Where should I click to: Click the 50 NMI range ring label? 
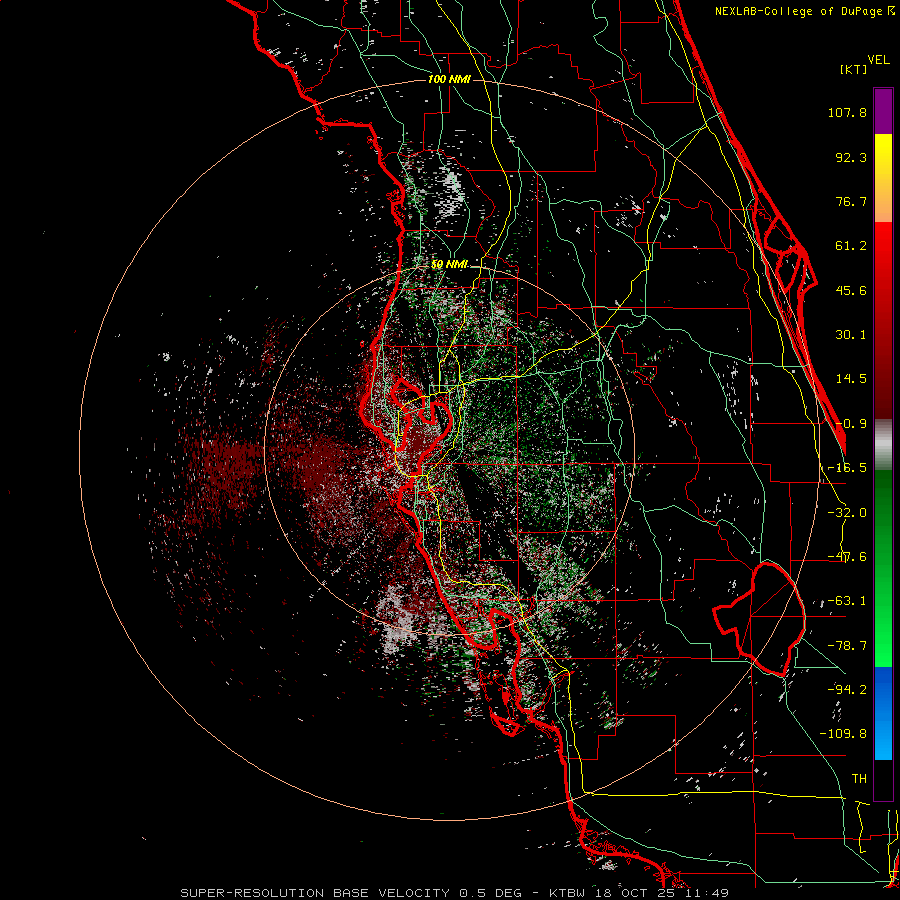pyautogui.click(x=449, y=265)
